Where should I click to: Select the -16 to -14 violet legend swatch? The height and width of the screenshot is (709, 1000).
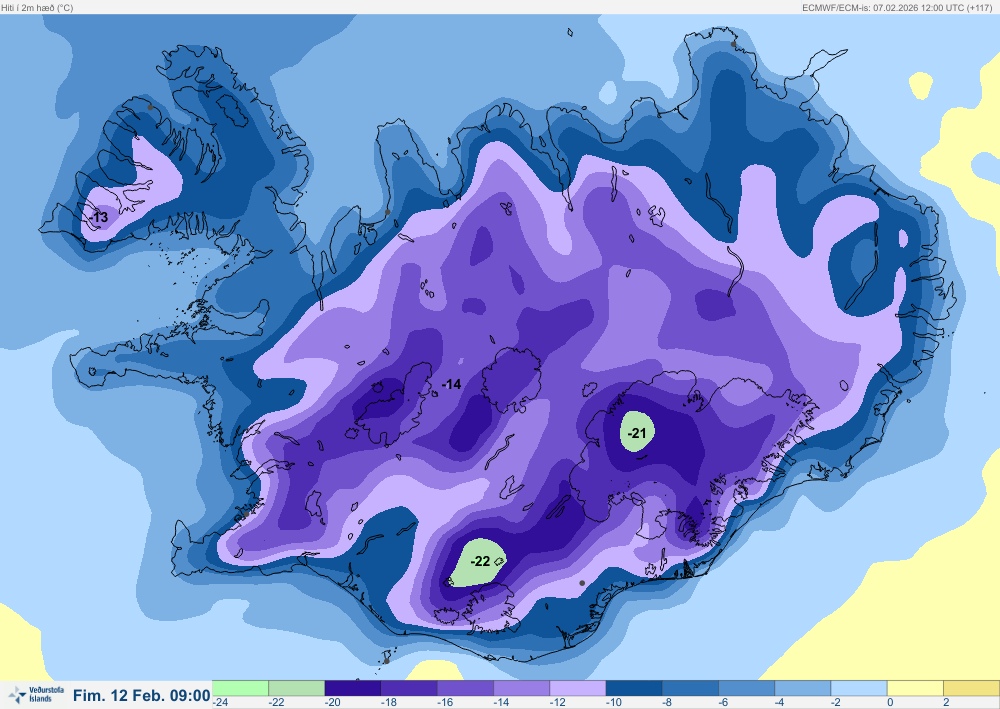click(466, 688)
